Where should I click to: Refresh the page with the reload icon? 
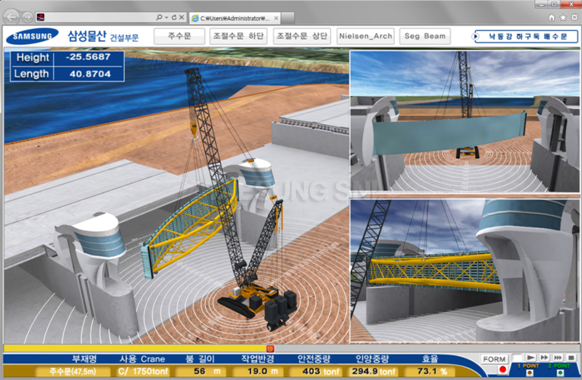click(174, 17)
